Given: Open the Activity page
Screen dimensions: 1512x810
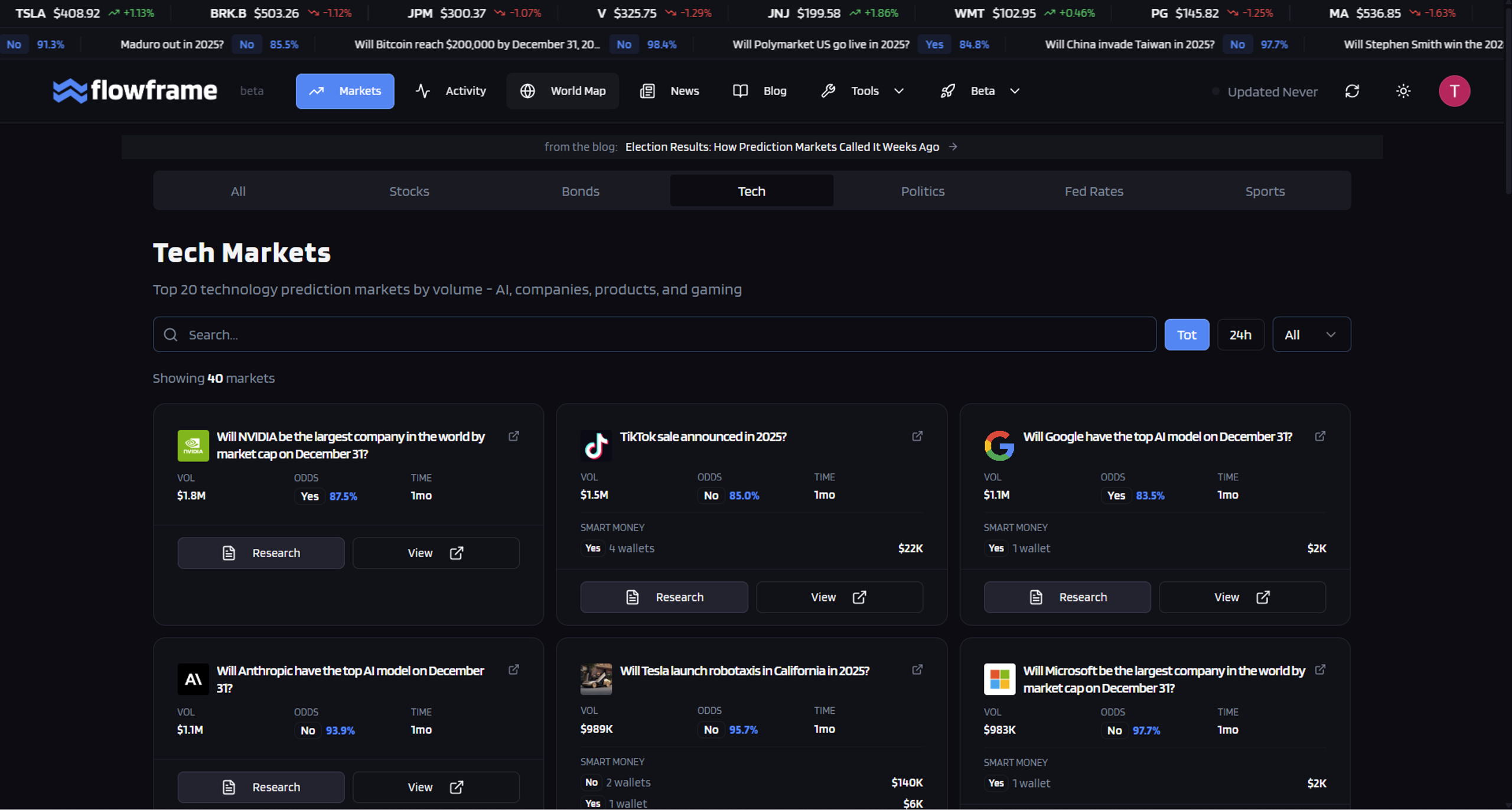Looking at the screenshot, I should pyautogui.click(x=451, y=91).
